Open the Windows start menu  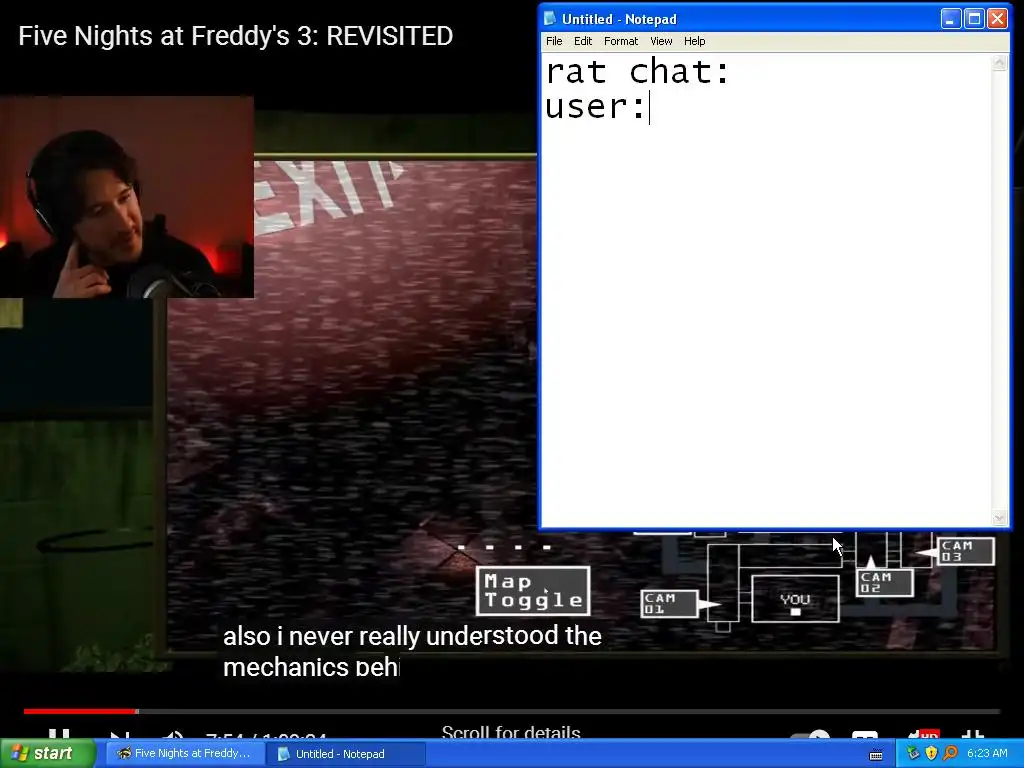46,753
